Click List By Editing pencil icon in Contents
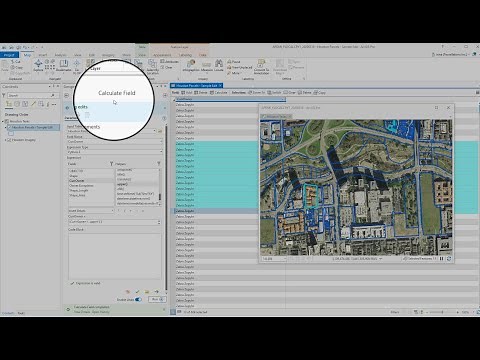 33,104
